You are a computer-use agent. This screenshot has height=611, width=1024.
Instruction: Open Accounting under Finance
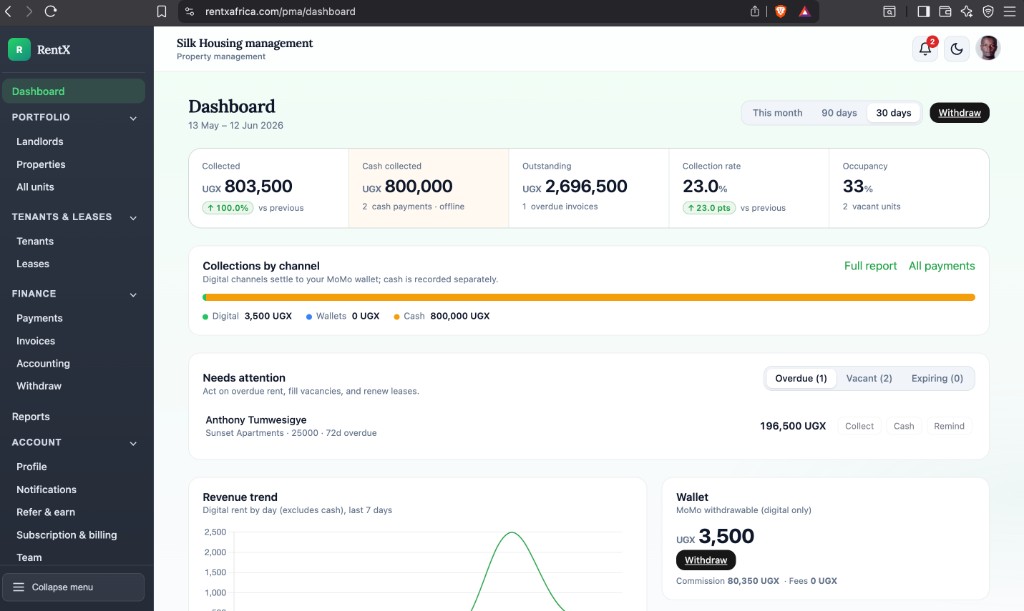(x=43, y=363)
